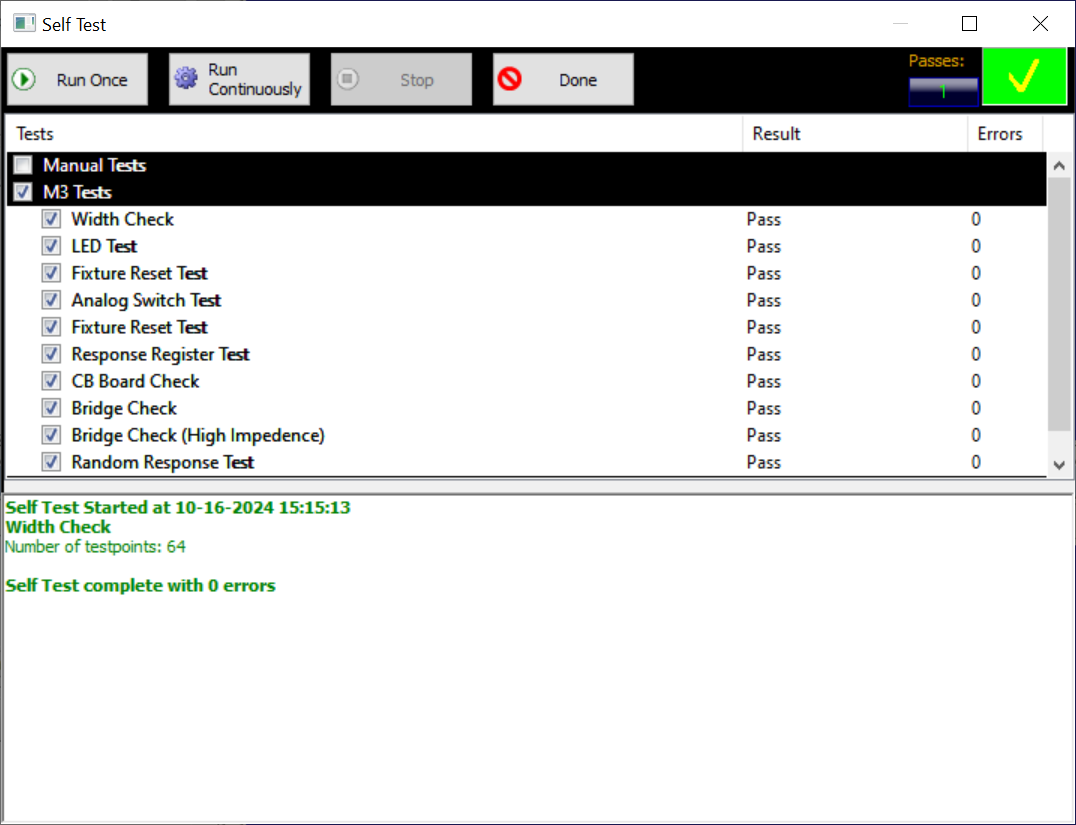Click the Done button label
Viewport: 1076px width, 825px height.
578,80
